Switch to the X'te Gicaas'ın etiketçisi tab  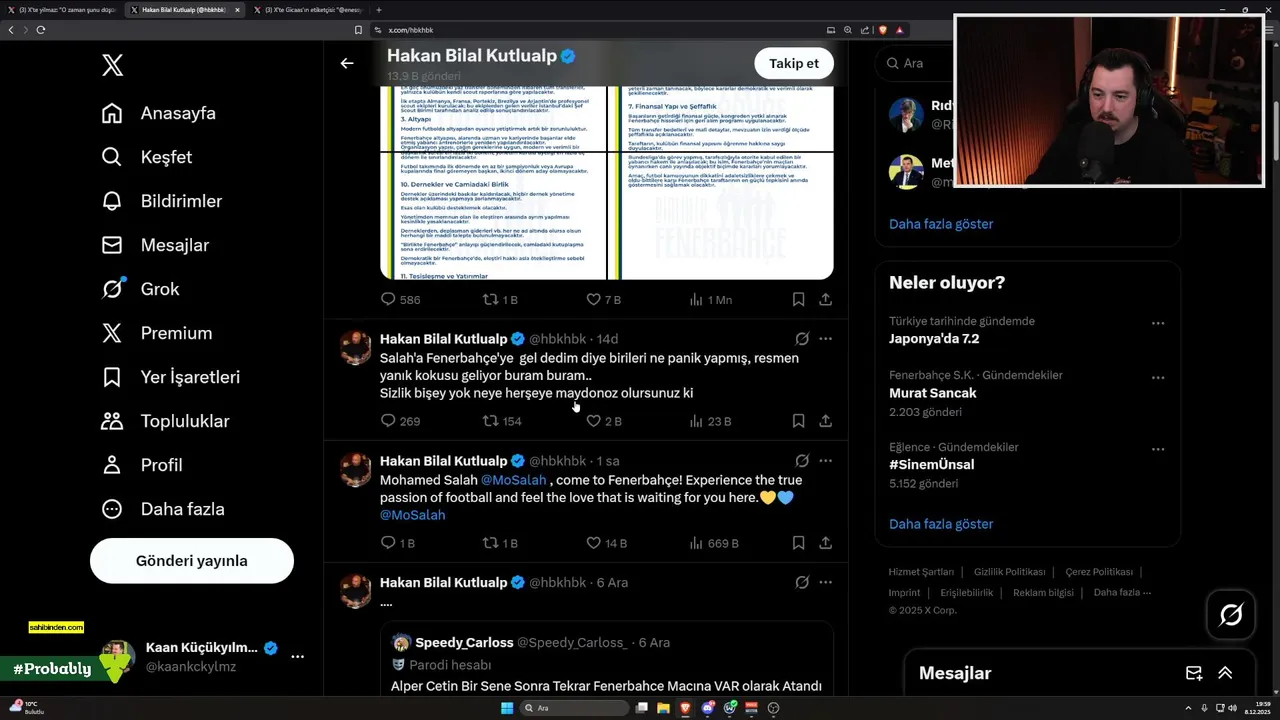(x=310, y=10)
